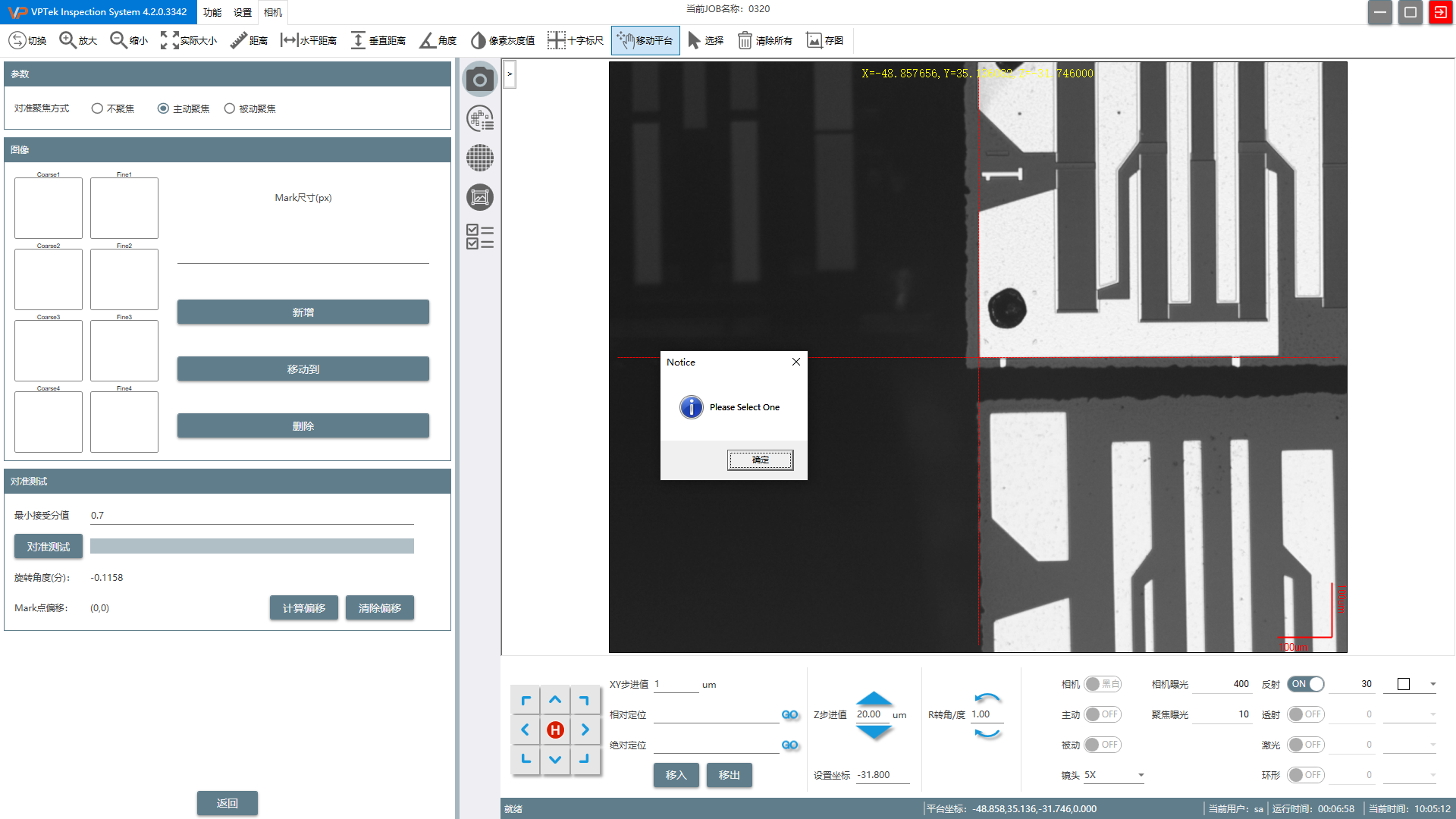The height and width of the screenshot is (819, 1456).
Task: Expand the collapsed side panel arrow
Action: tap(510, 74)
